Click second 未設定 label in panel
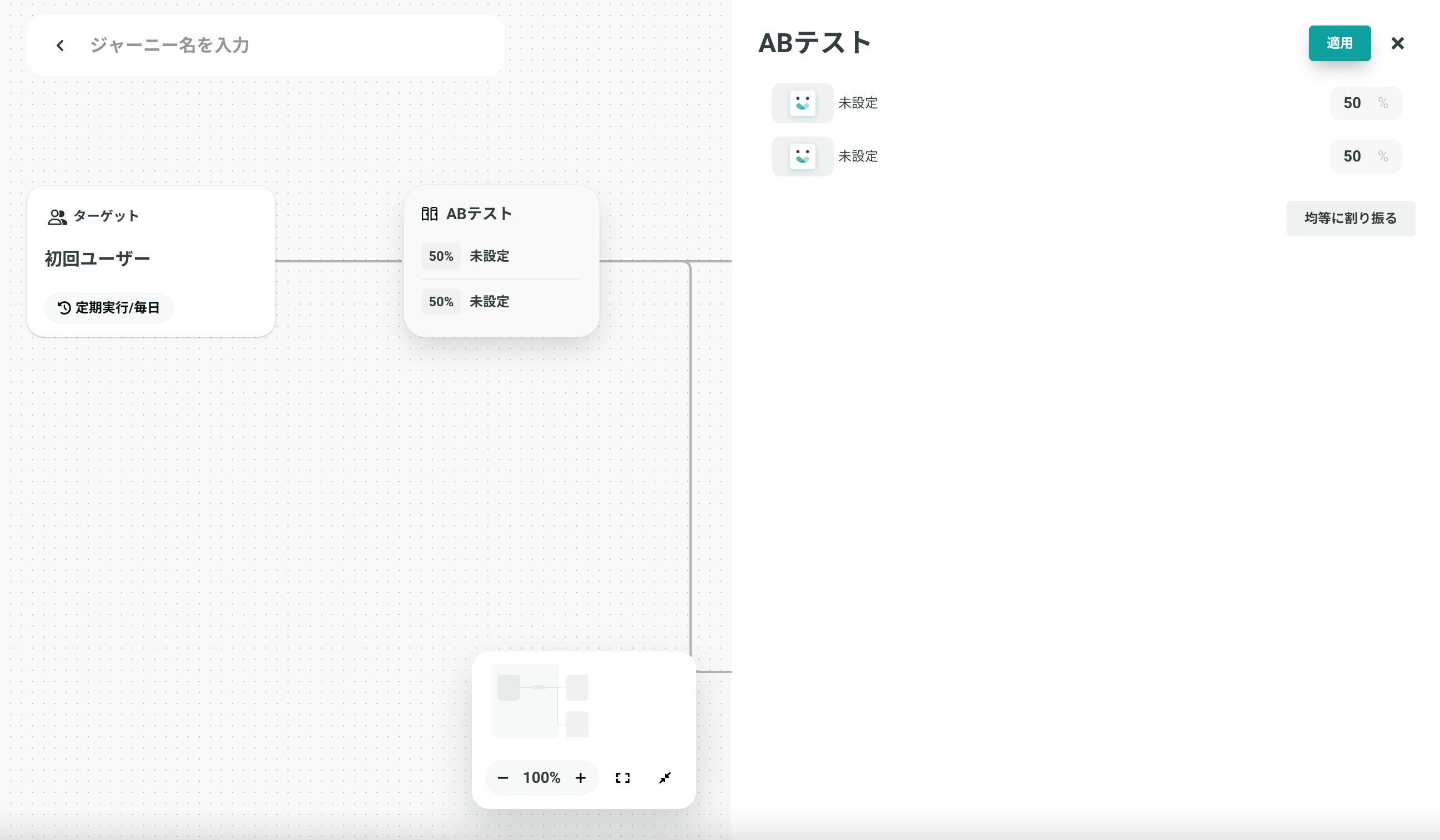The width and height of the screenshot is (1440, 840). click(x=858, y=156)
